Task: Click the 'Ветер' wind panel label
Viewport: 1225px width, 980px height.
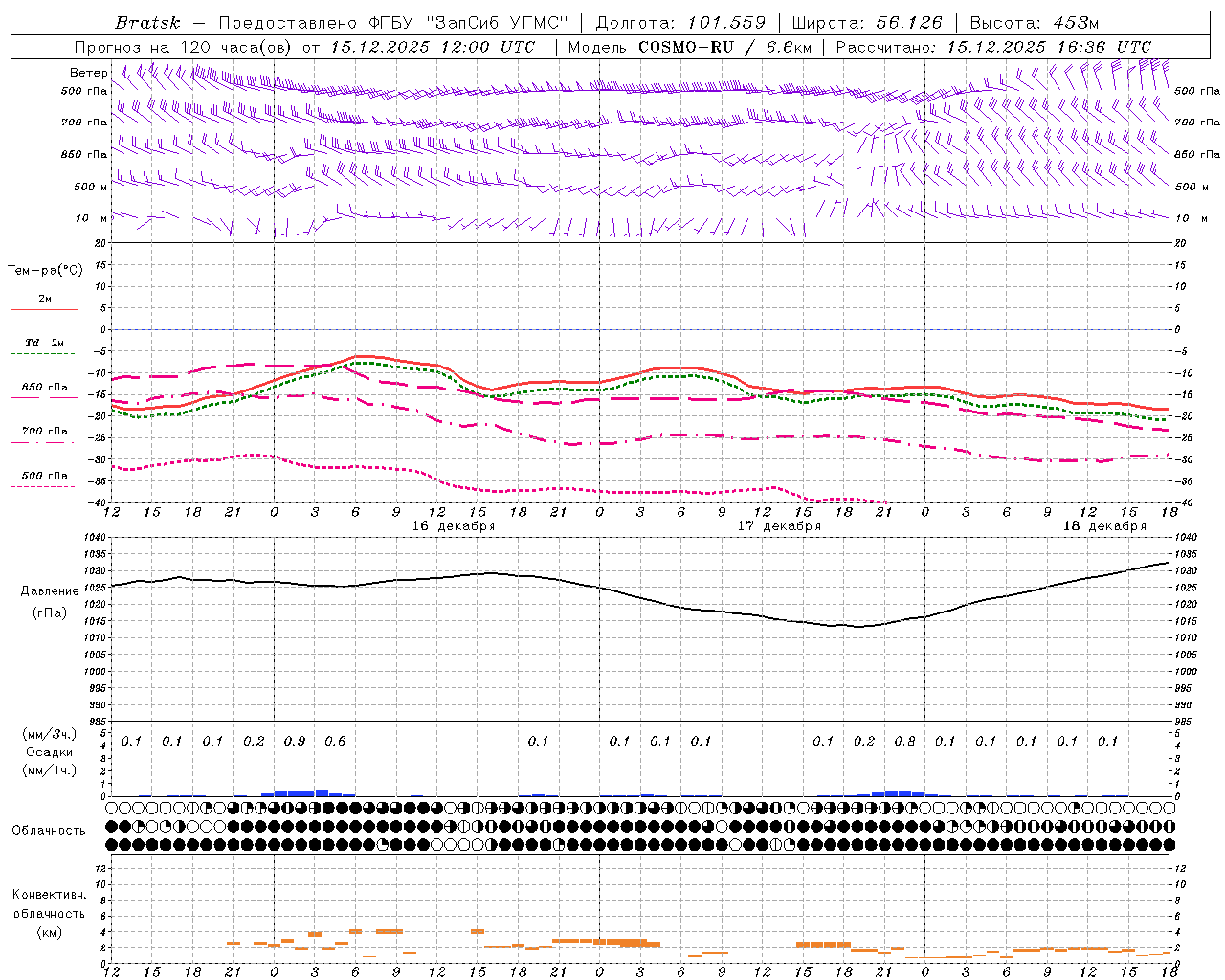Action: click(89, 73)
